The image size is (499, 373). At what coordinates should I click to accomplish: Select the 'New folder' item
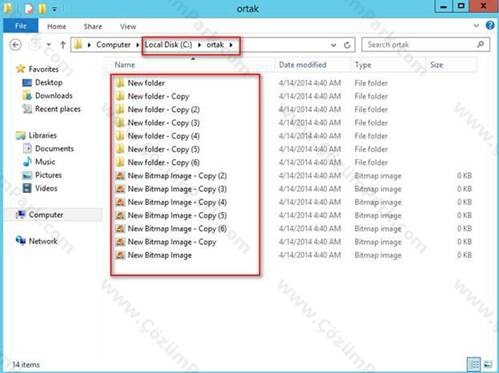(146, 83)
